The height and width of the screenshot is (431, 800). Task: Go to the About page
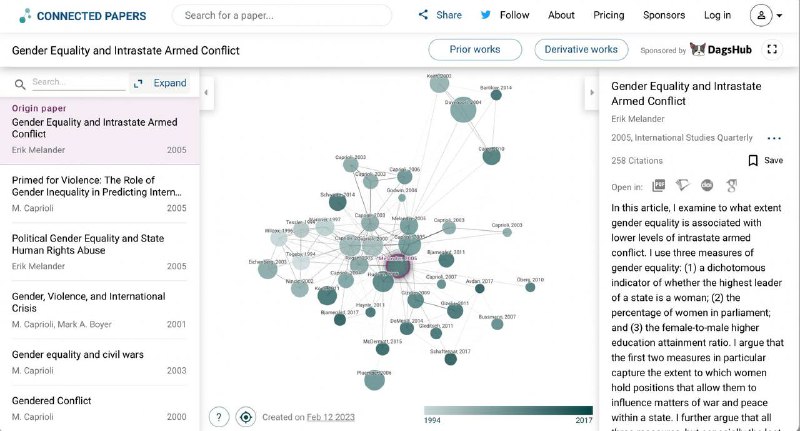[561, 15]
